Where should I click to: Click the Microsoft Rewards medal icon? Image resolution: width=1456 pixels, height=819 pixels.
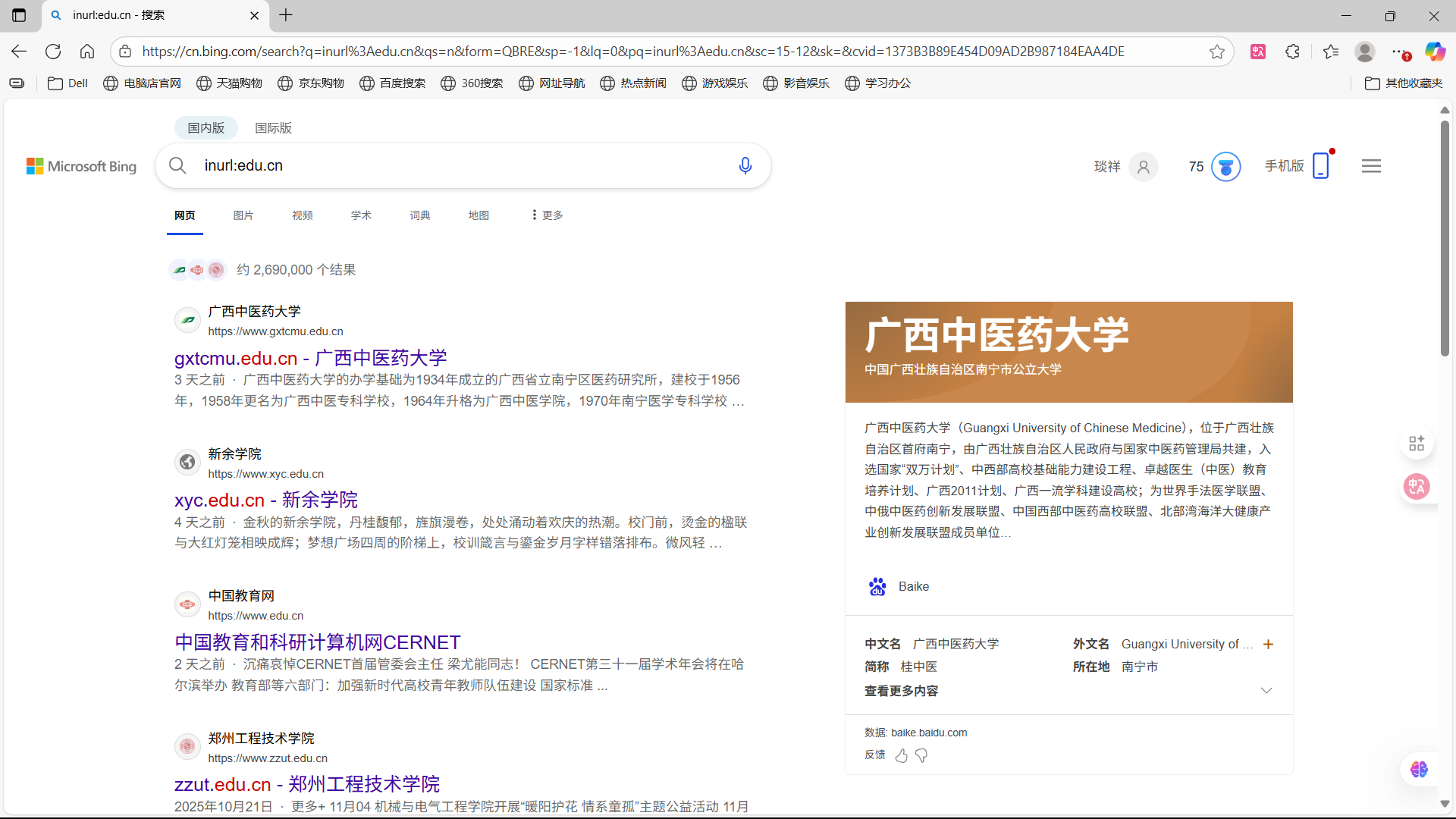coord(1227,166)
